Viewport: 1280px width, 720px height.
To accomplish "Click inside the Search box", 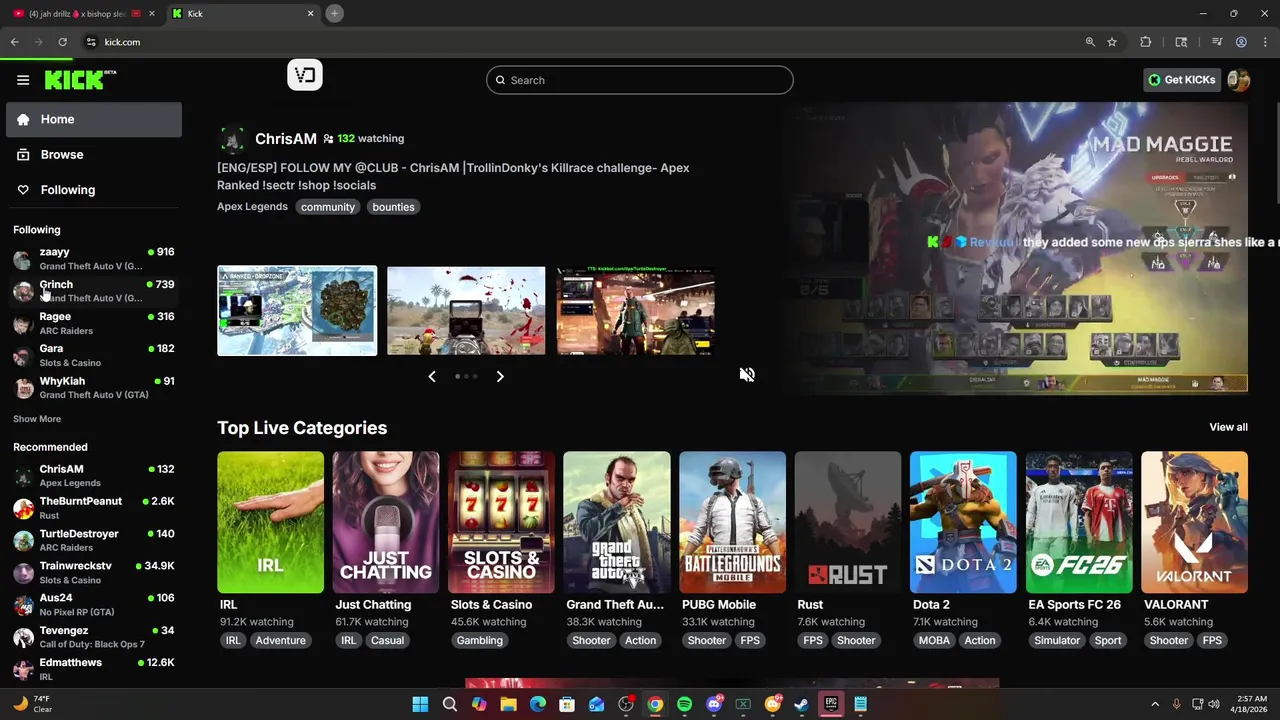I will pyautogui.click(x=640, y=80).
